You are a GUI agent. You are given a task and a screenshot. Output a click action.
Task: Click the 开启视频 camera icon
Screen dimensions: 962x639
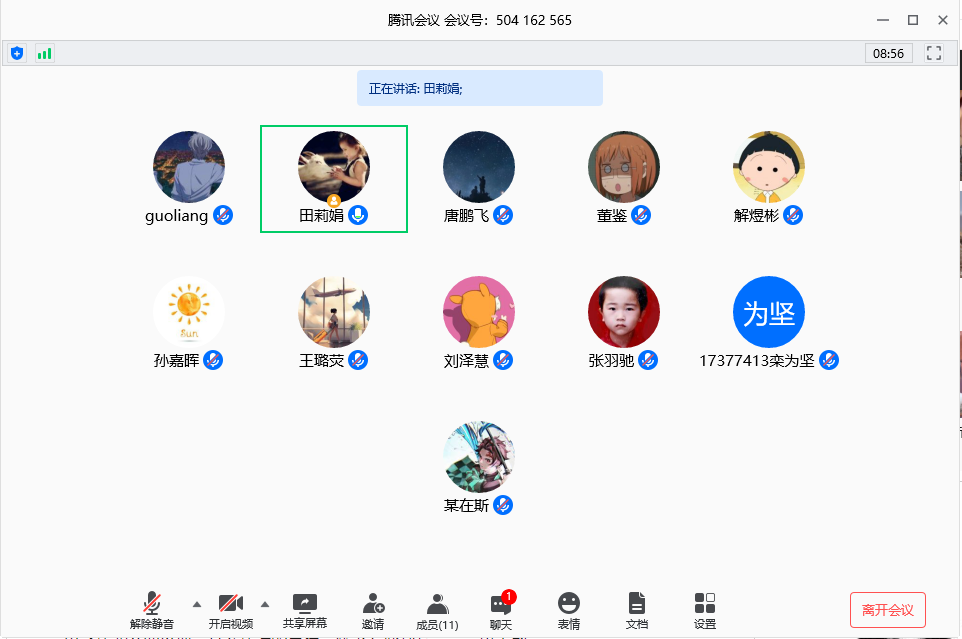[x=230, y=603]
